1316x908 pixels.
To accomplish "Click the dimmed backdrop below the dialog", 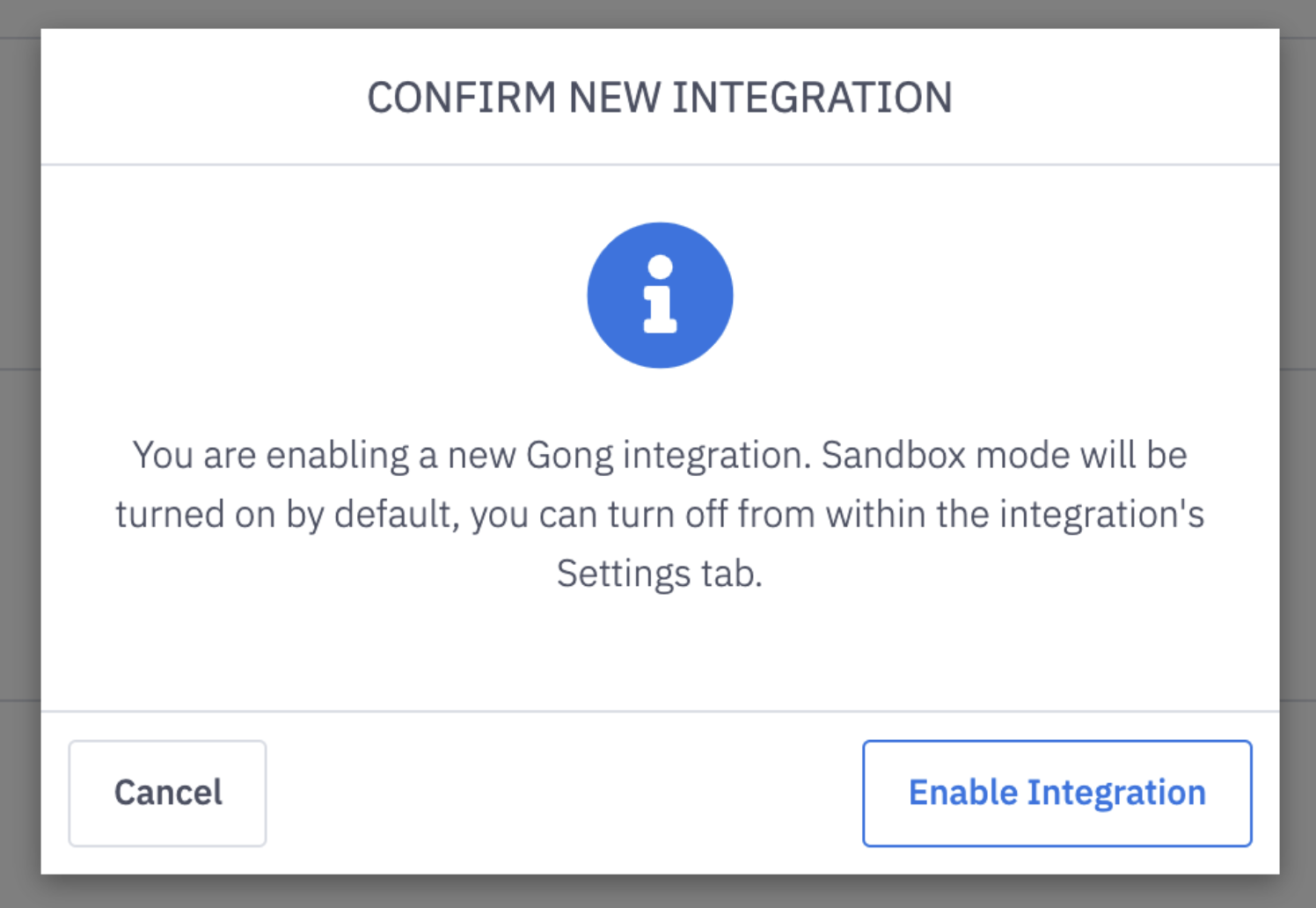I will tap(660, 891).
